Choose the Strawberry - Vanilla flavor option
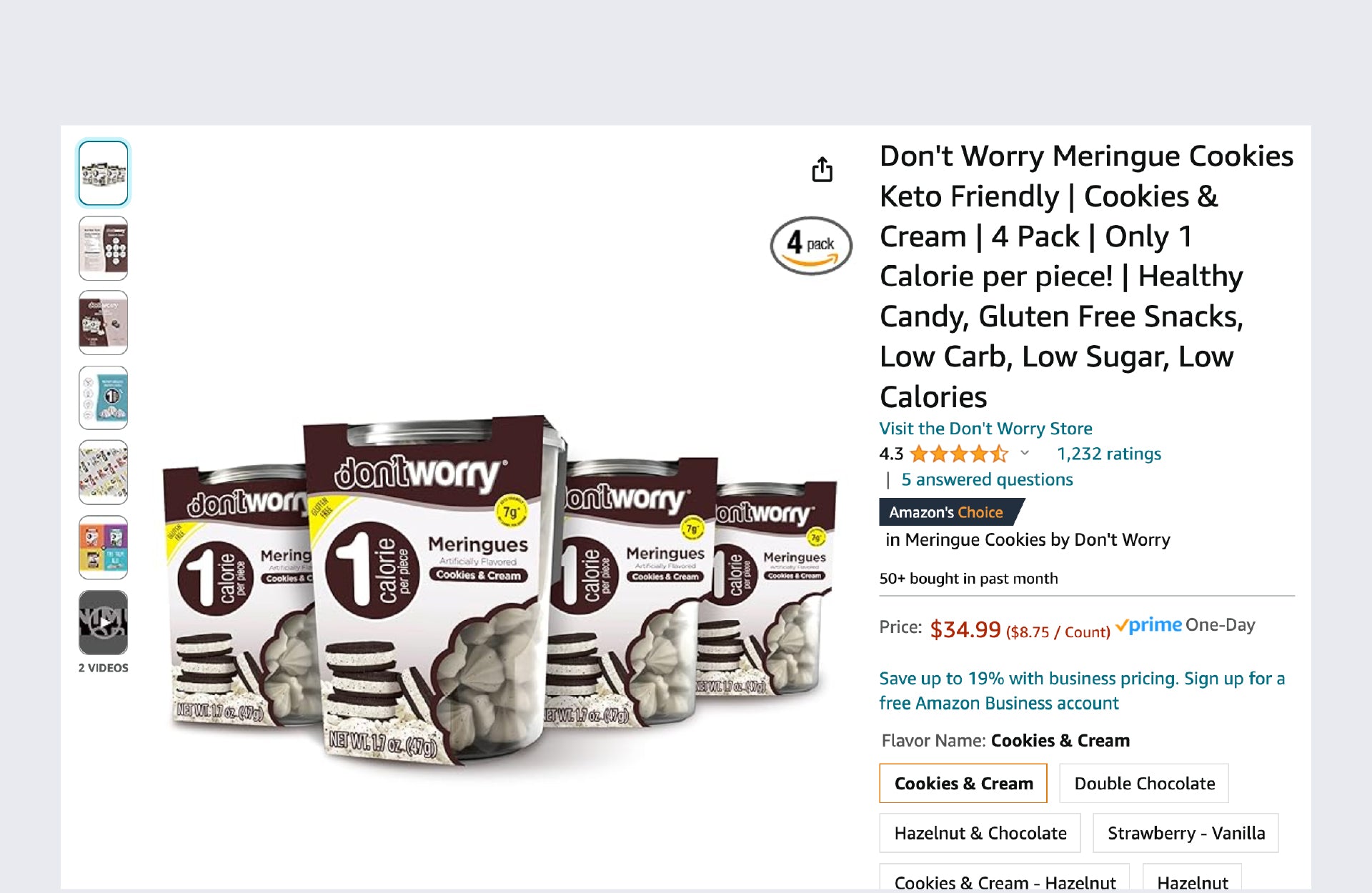 [1185, 833]
